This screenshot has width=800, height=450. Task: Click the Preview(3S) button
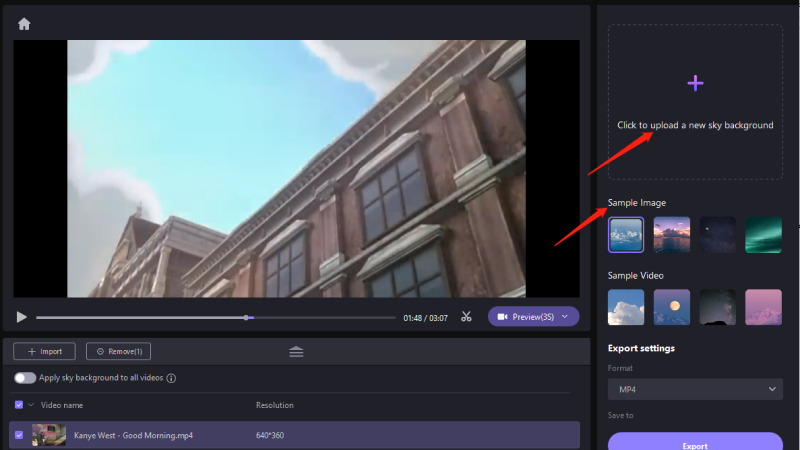tap(525, 317)
